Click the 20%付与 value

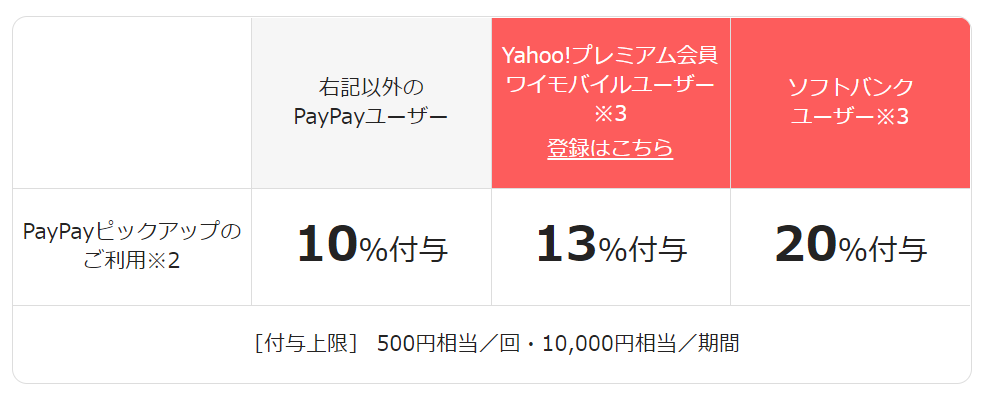click(850, 246)
